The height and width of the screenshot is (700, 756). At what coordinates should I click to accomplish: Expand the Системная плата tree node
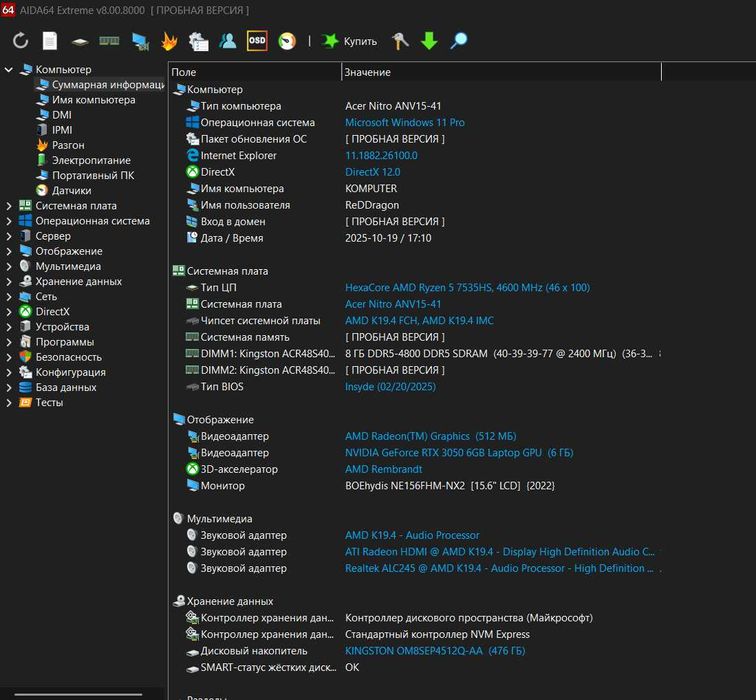coord(9,206)
